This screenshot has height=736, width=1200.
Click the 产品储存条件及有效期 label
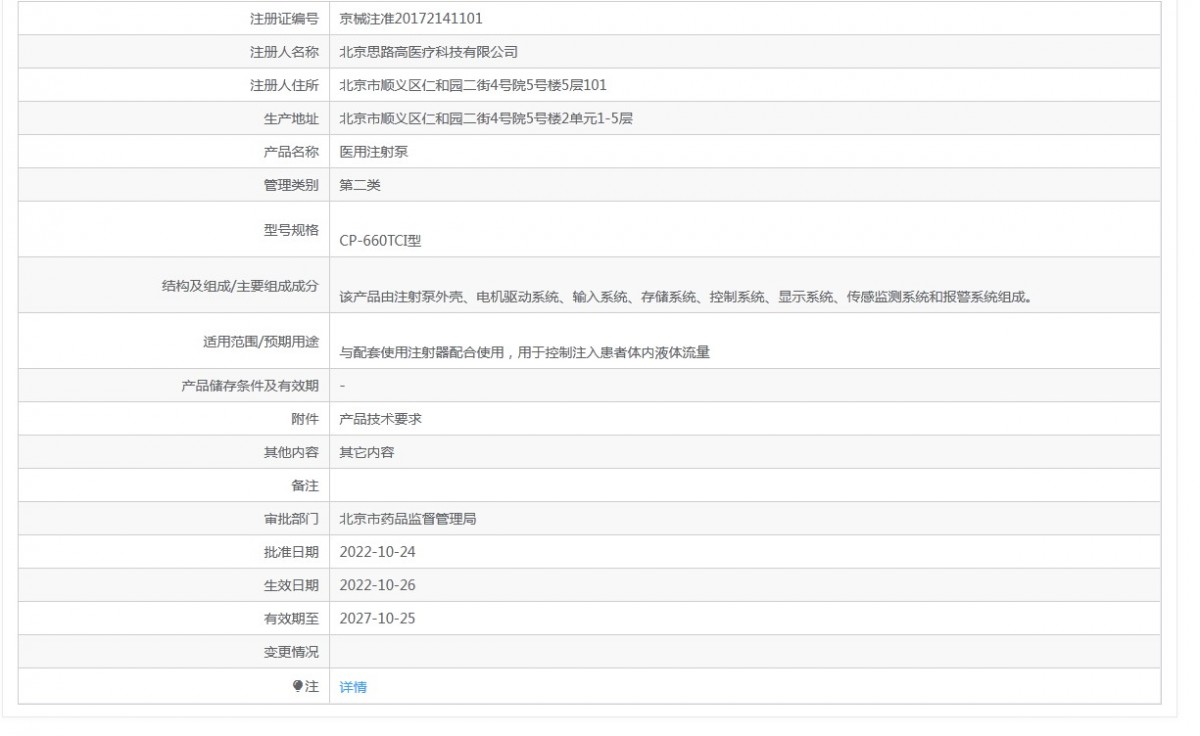[x=250, y=386]
